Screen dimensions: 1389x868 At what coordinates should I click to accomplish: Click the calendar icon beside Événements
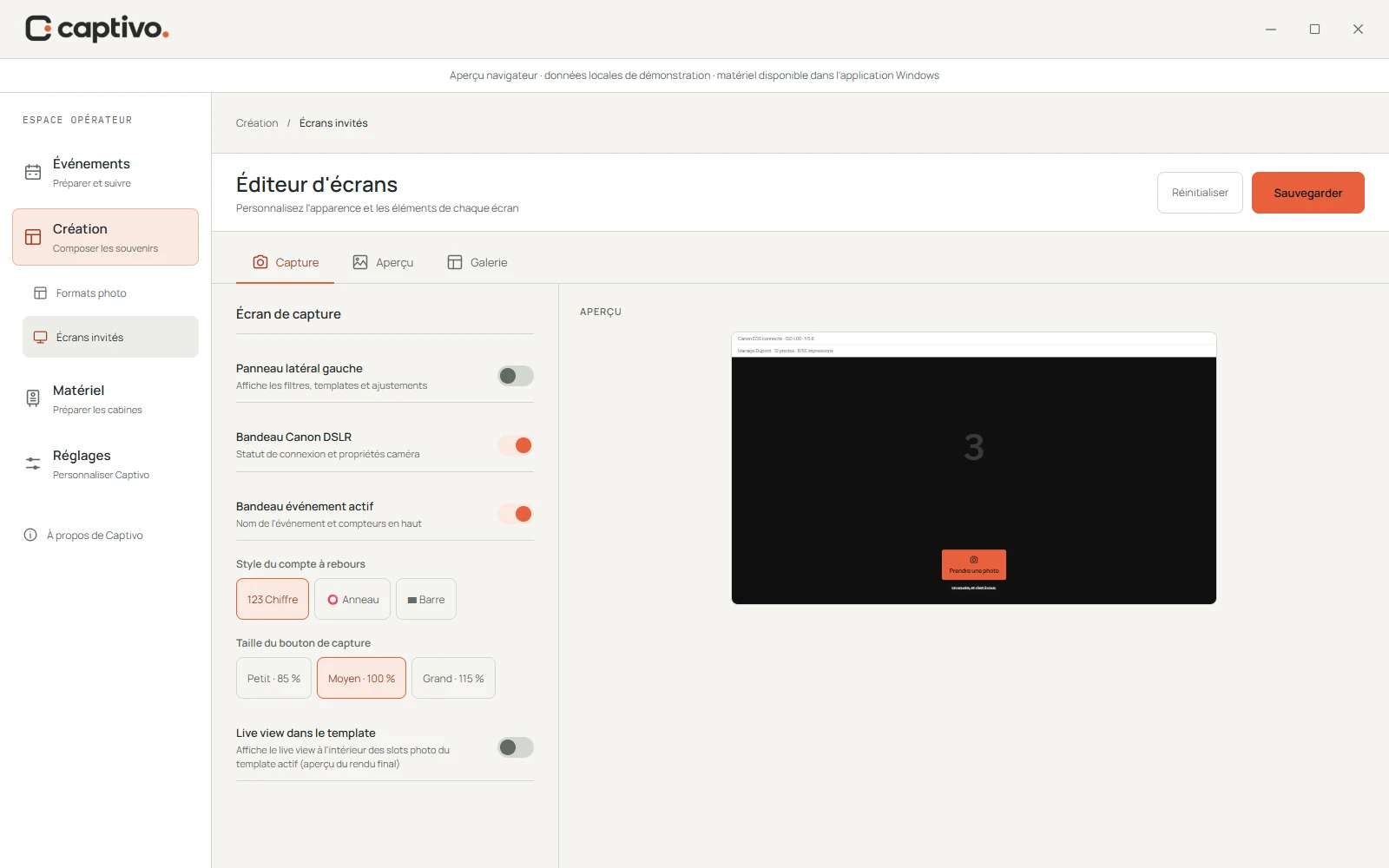33,172
